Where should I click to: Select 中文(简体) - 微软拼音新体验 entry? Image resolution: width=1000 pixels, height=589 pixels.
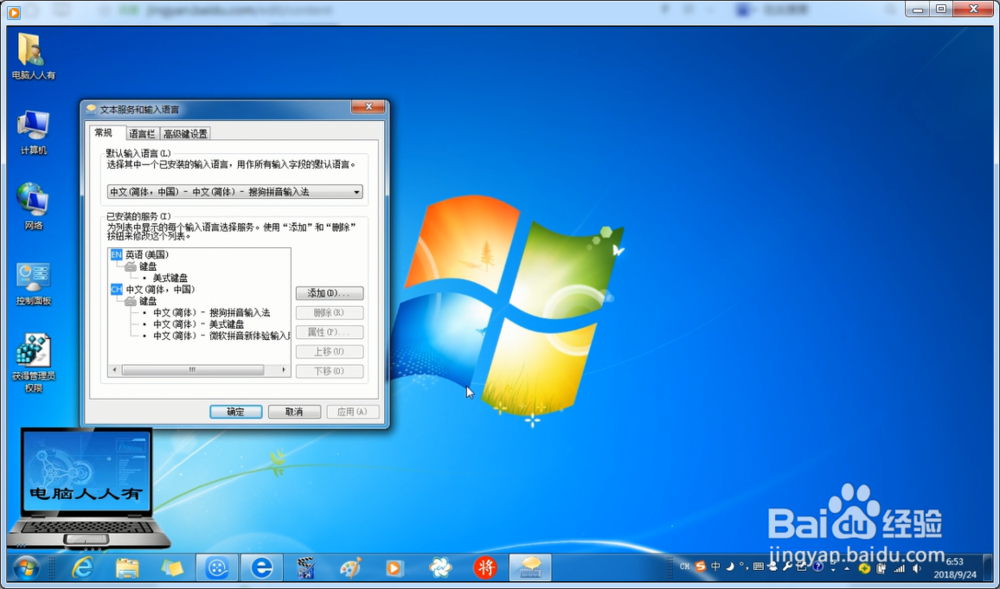click(221, 335)
